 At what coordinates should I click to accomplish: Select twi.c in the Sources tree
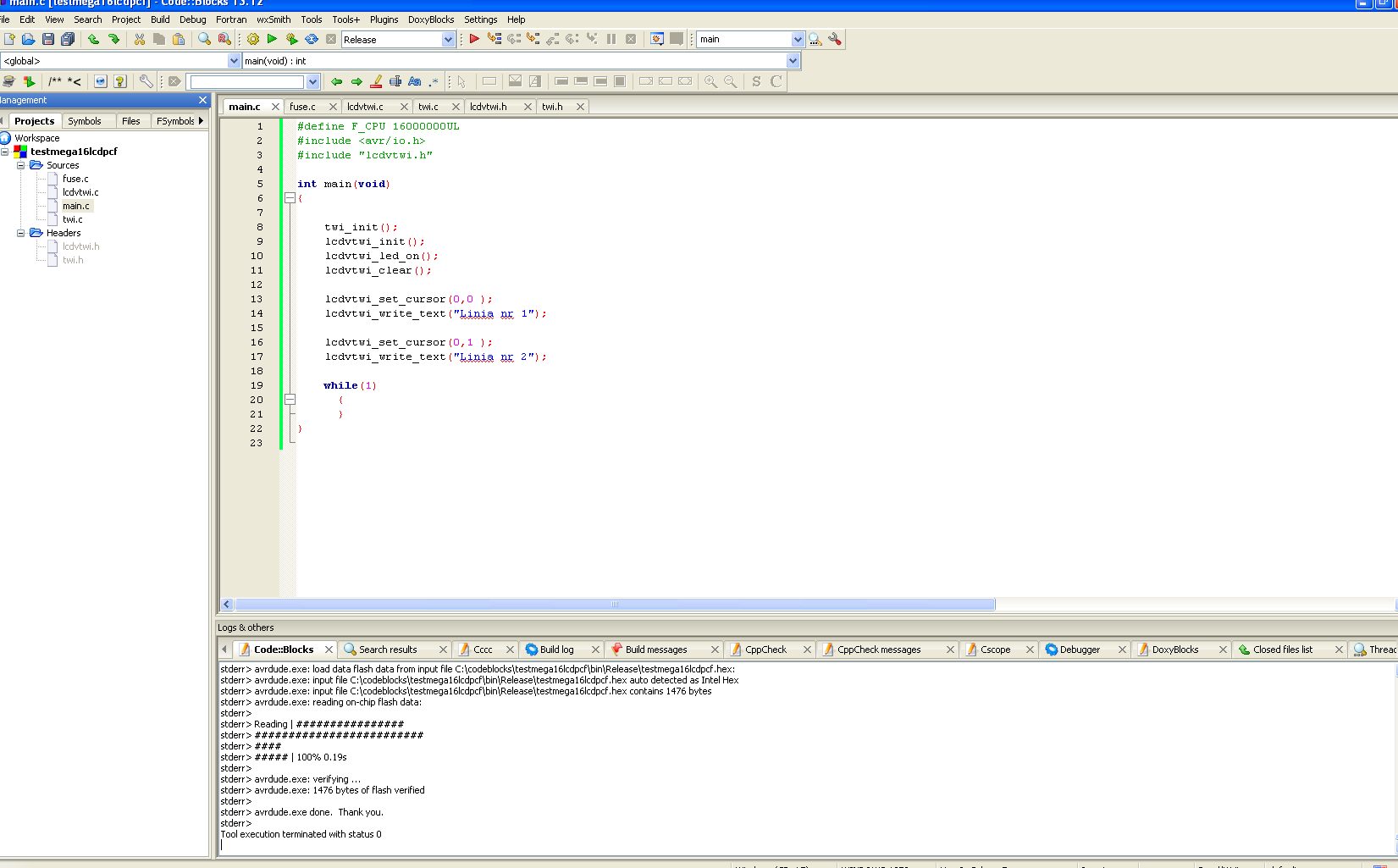[73, 219]
